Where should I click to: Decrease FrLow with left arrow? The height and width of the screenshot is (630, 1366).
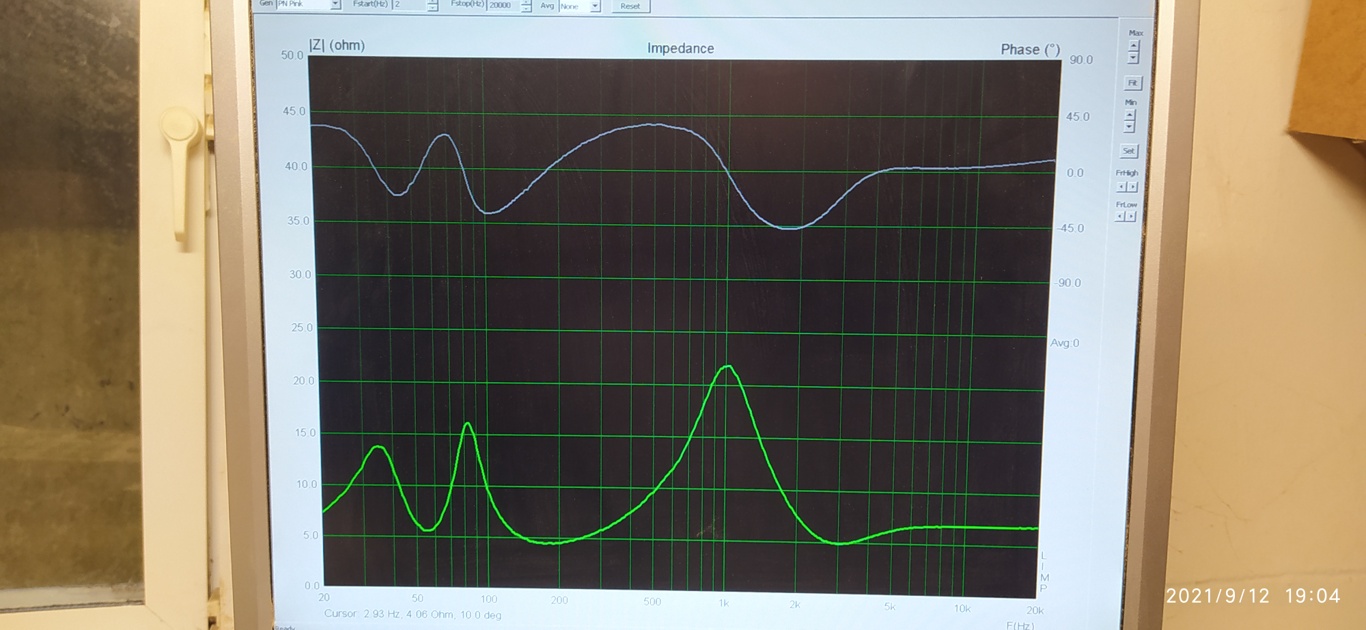(1121, 216)
